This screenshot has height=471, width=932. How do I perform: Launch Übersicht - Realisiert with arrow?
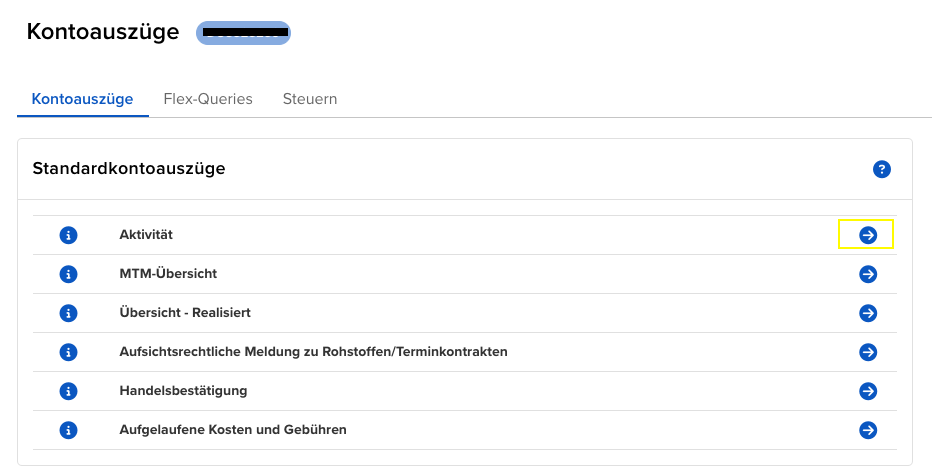[x=868, y=313]
